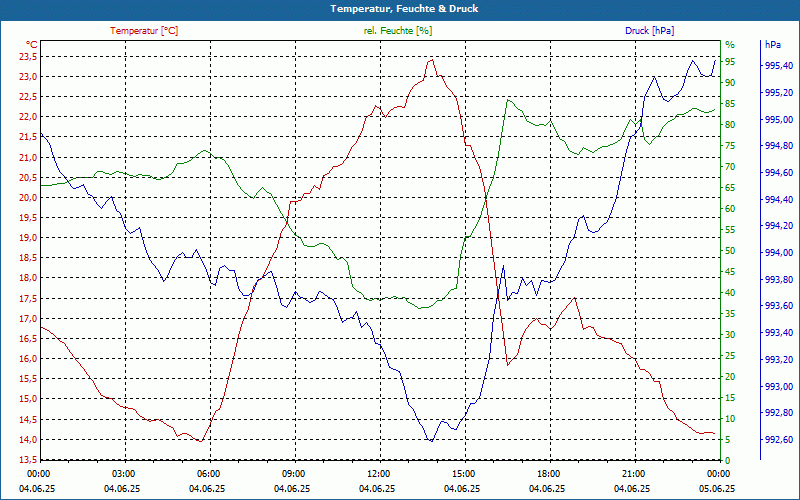Click the '40' humidity axis tick
The image size is (800, 500).
(730, 293)
